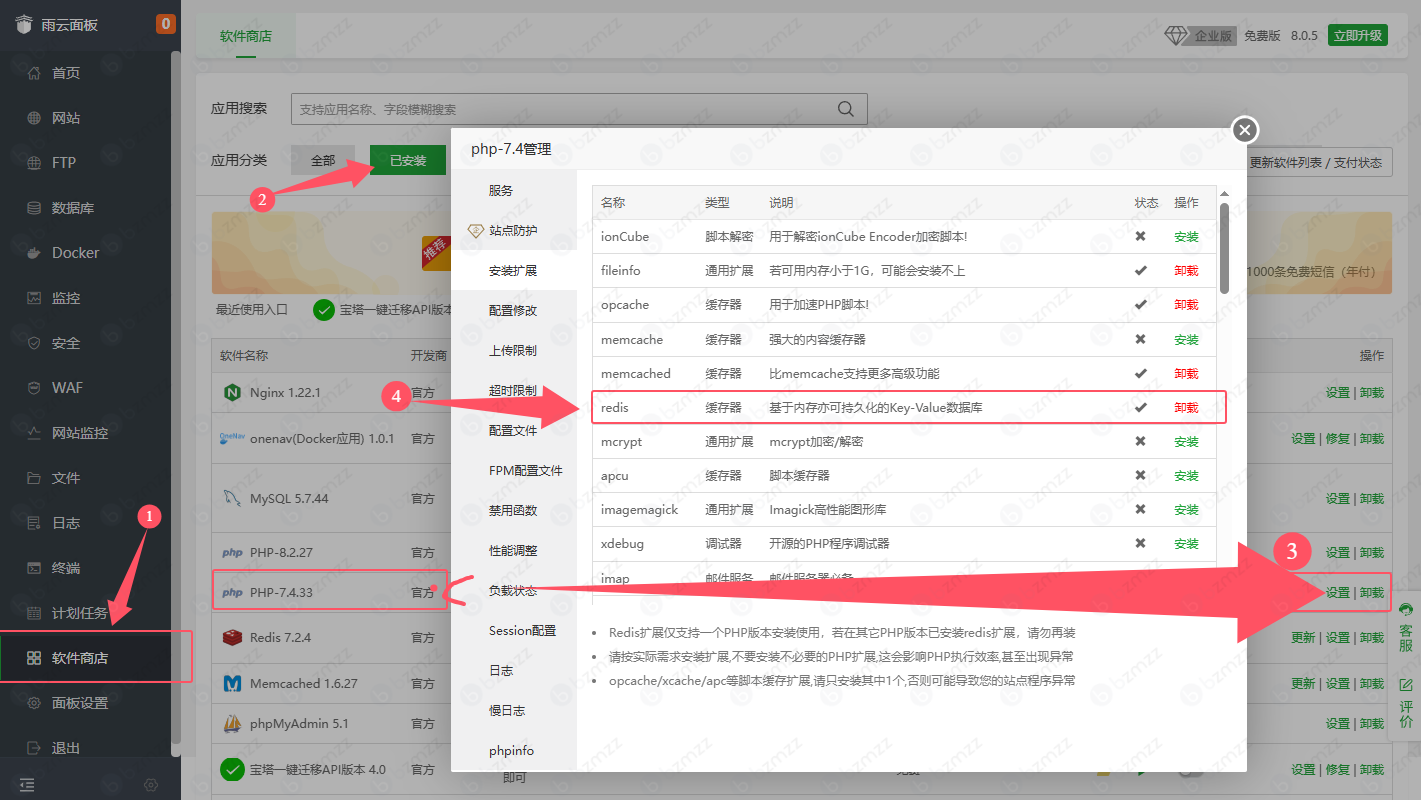Open 安装扩展 section in PHP dialog
This screenshot has width=1421, height=800.
point(513,271)
